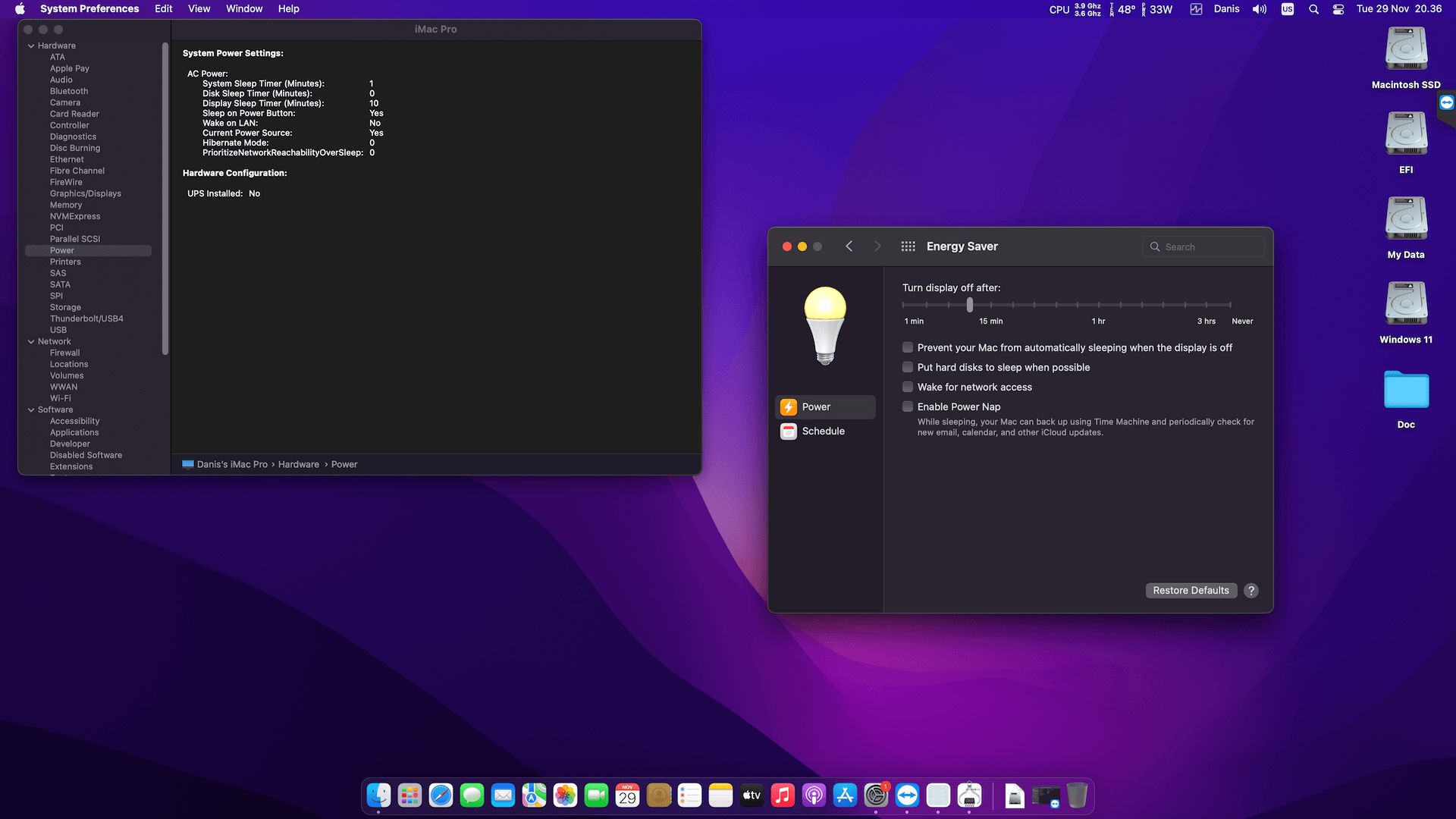This screenshot has height=819, width=1456.
Task: Open Control Center from menu bar
Action: pyautogui.click(x=1338, y=9)
